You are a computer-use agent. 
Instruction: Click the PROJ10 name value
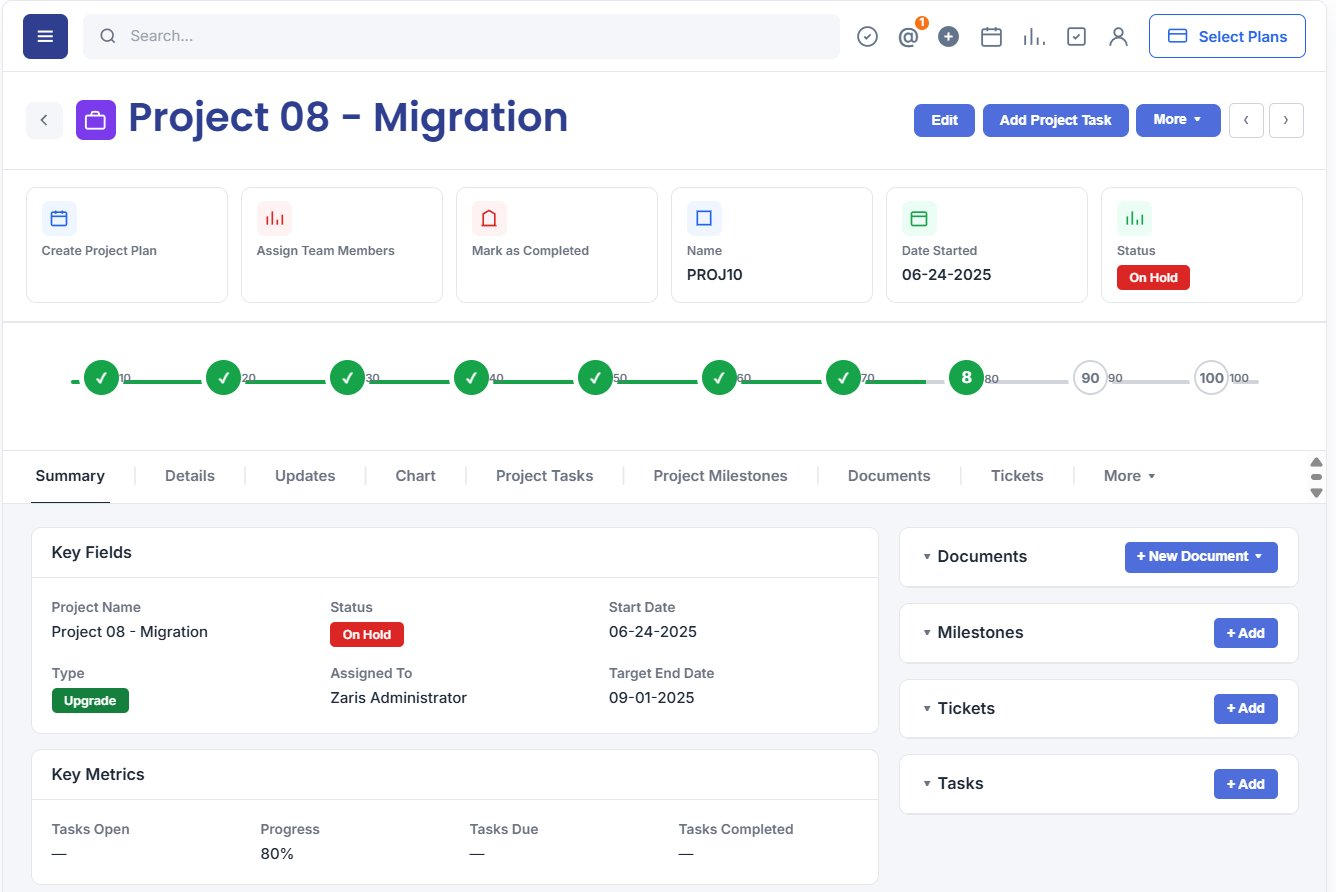coord(714,274)
